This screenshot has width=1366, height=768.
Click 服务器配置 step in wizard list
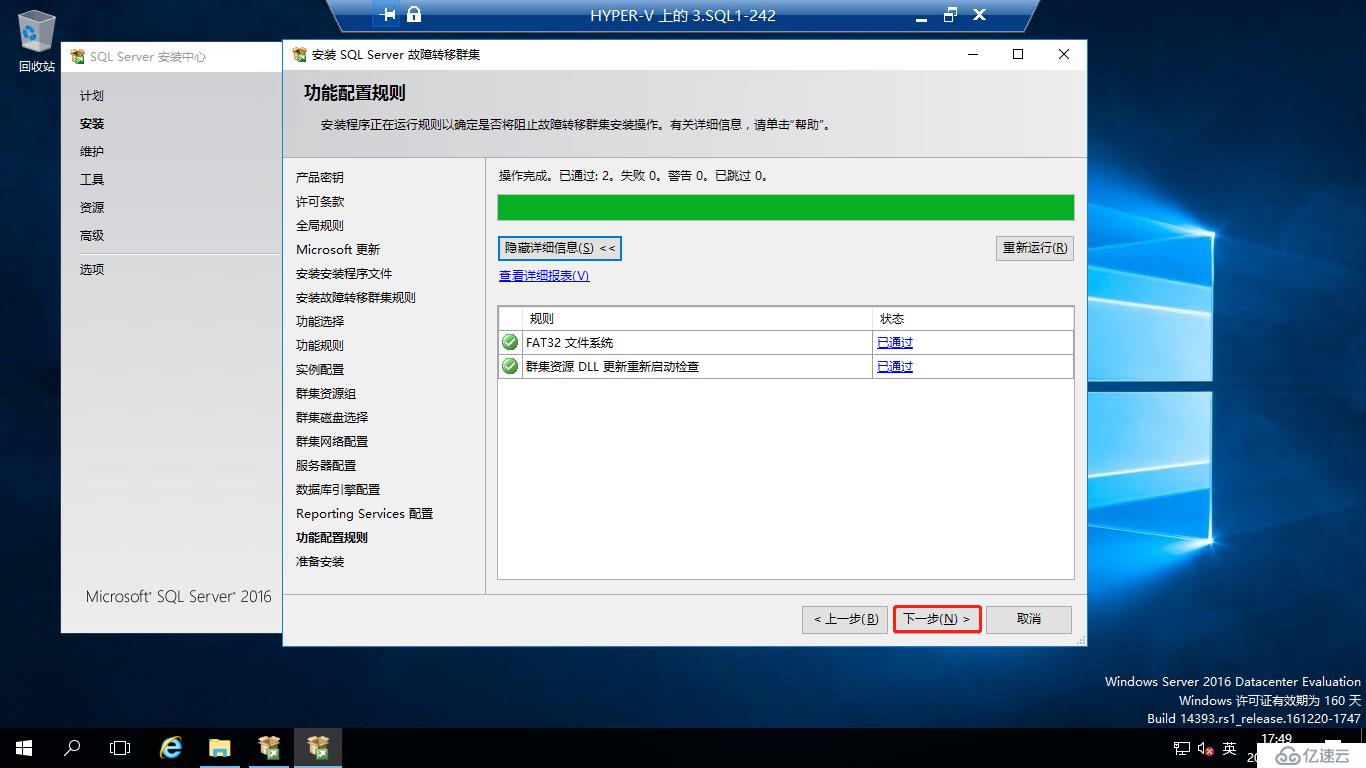coord(326,466)
